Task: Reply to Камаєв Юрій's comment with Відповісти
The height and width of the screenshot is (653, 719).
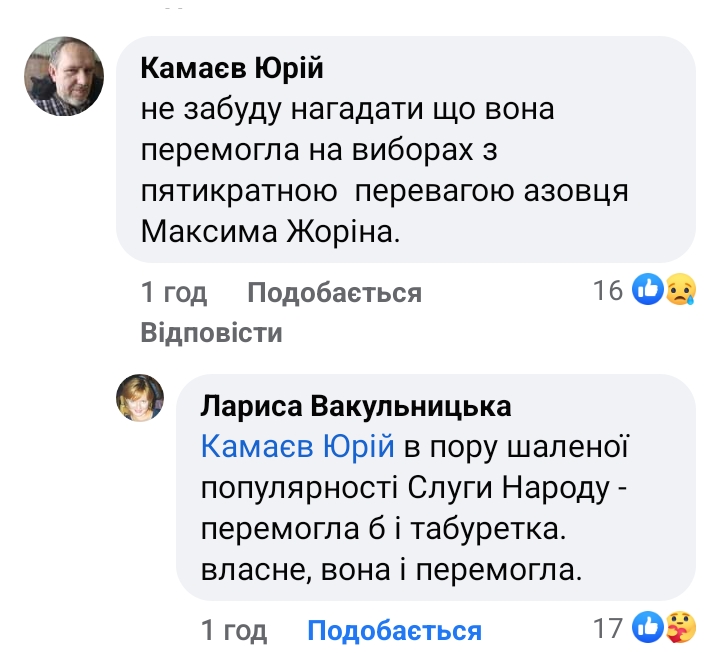Action: click(x=211, y=332)
